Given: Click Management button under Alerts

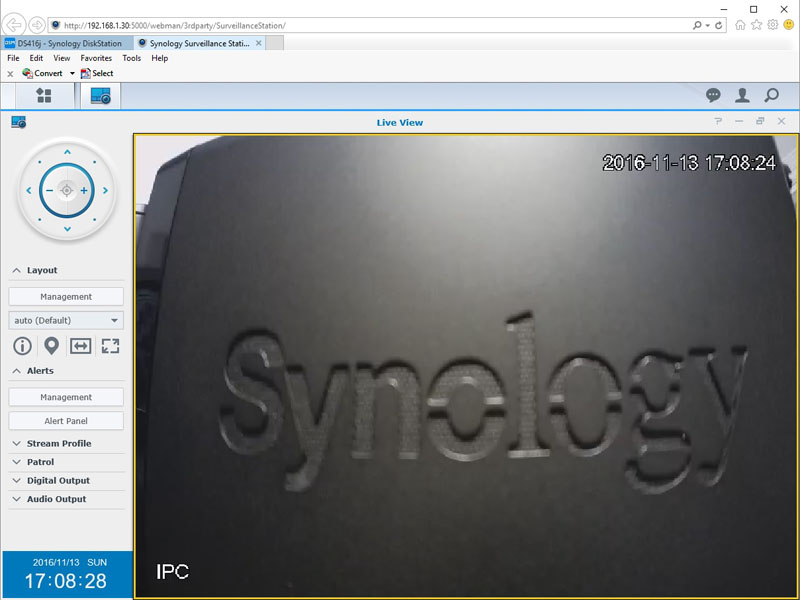Looking at the screenshot, I should click(66, 397).
